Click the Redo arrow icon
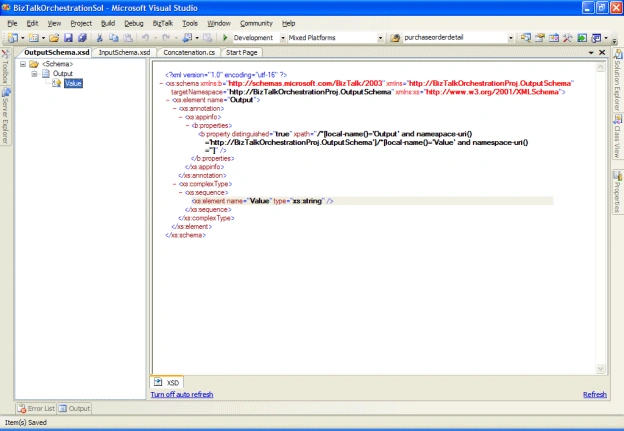The image size is (624, 431). (x=166, y=38)
